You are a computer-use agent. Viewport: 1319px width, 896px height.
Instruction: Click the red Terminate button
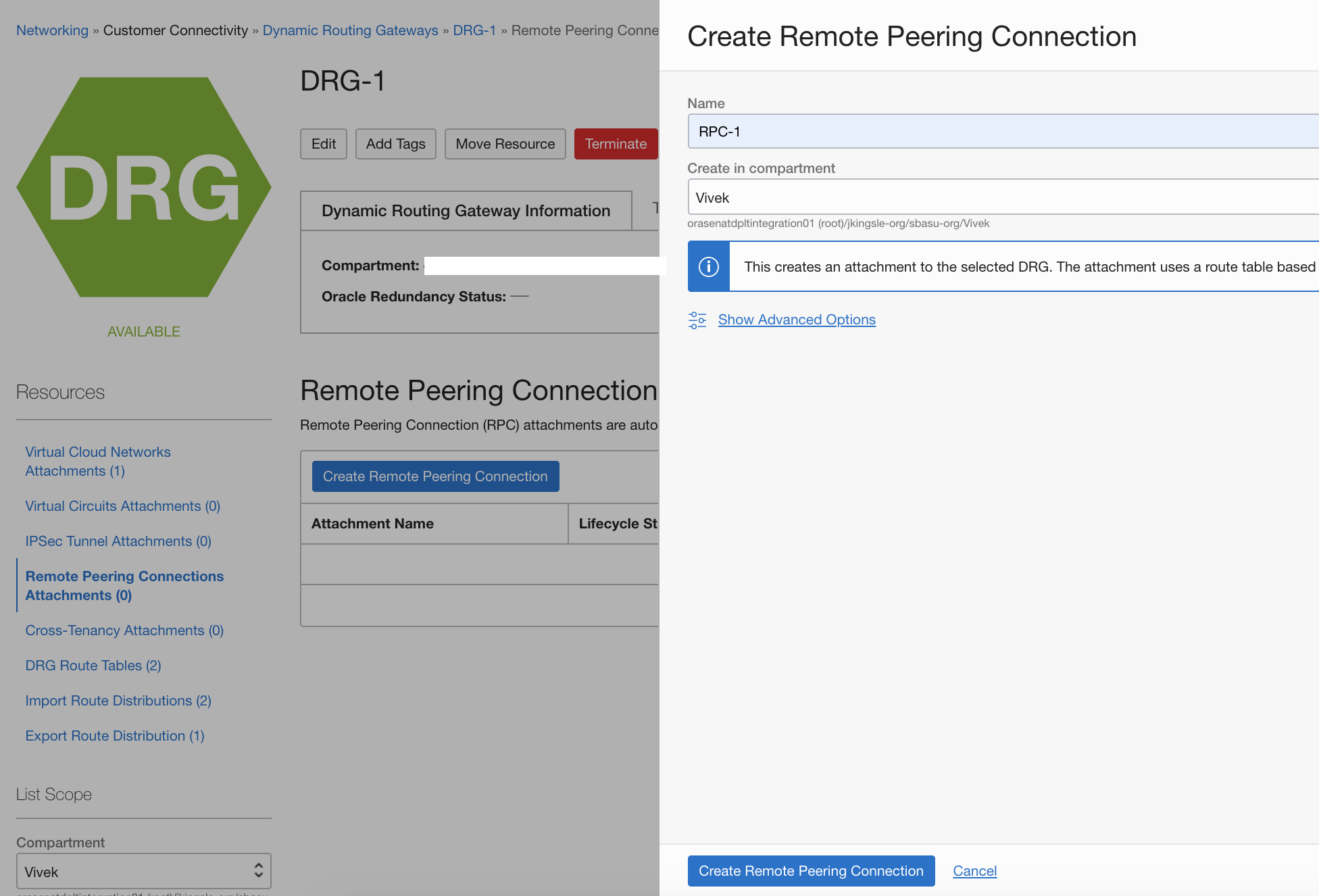[x=616, y=143]
